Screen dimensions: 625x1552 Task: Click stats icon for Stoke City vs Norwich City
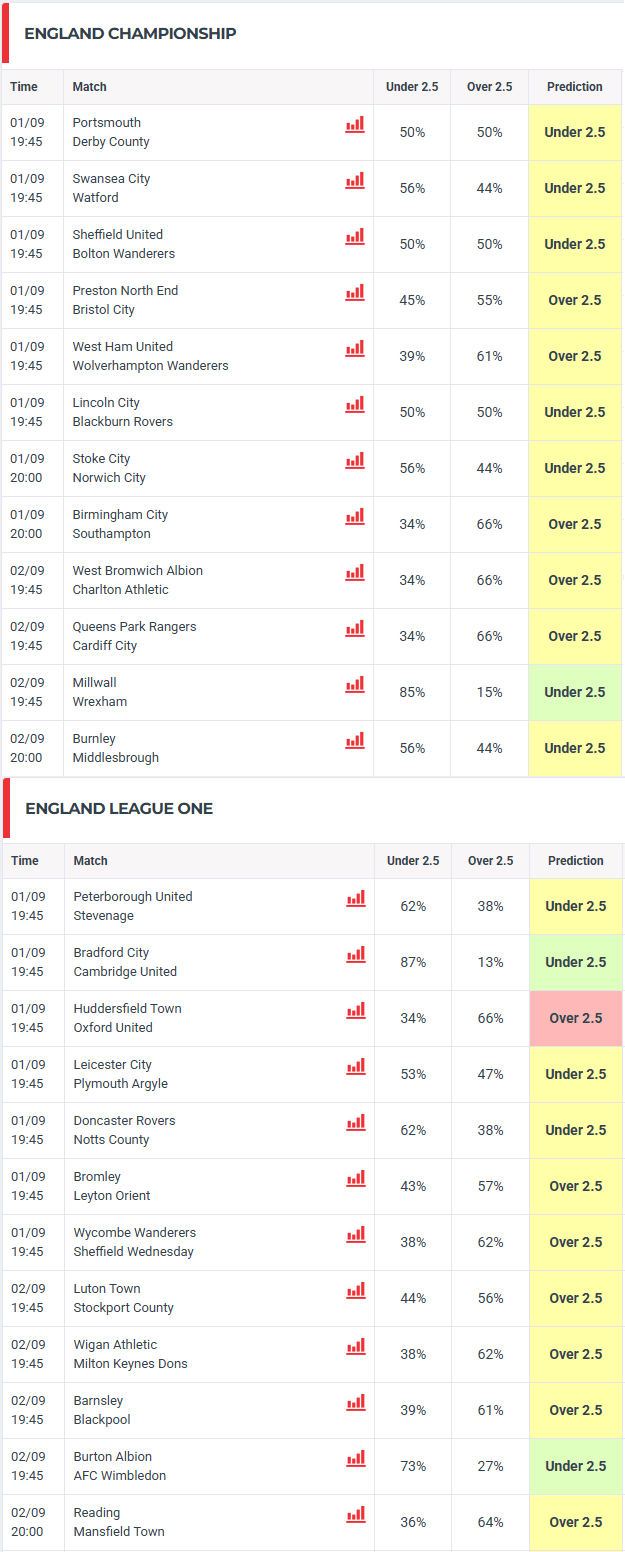coord(355,460)
